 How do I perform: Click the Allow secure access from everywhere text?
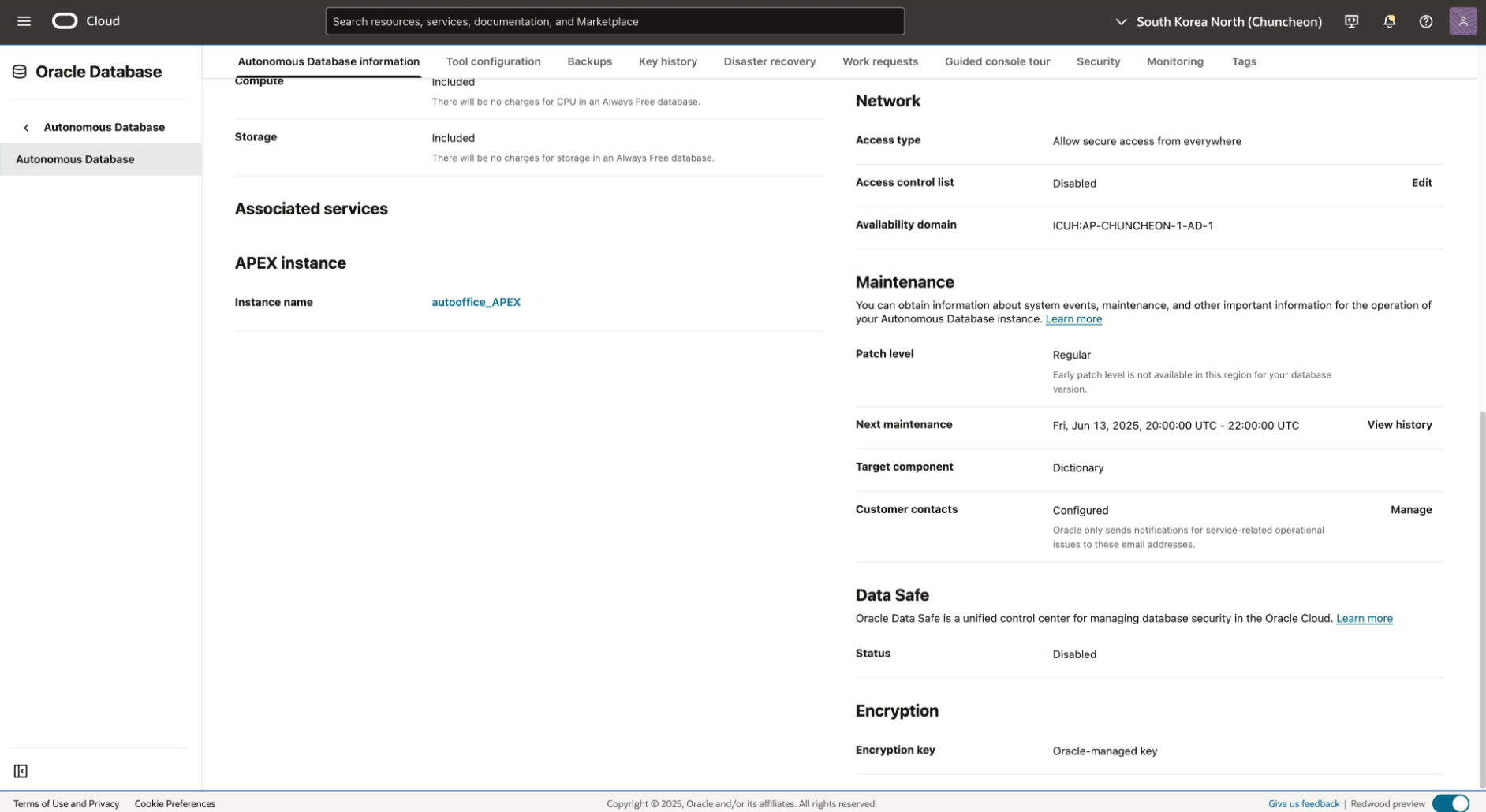[1146, 141]
